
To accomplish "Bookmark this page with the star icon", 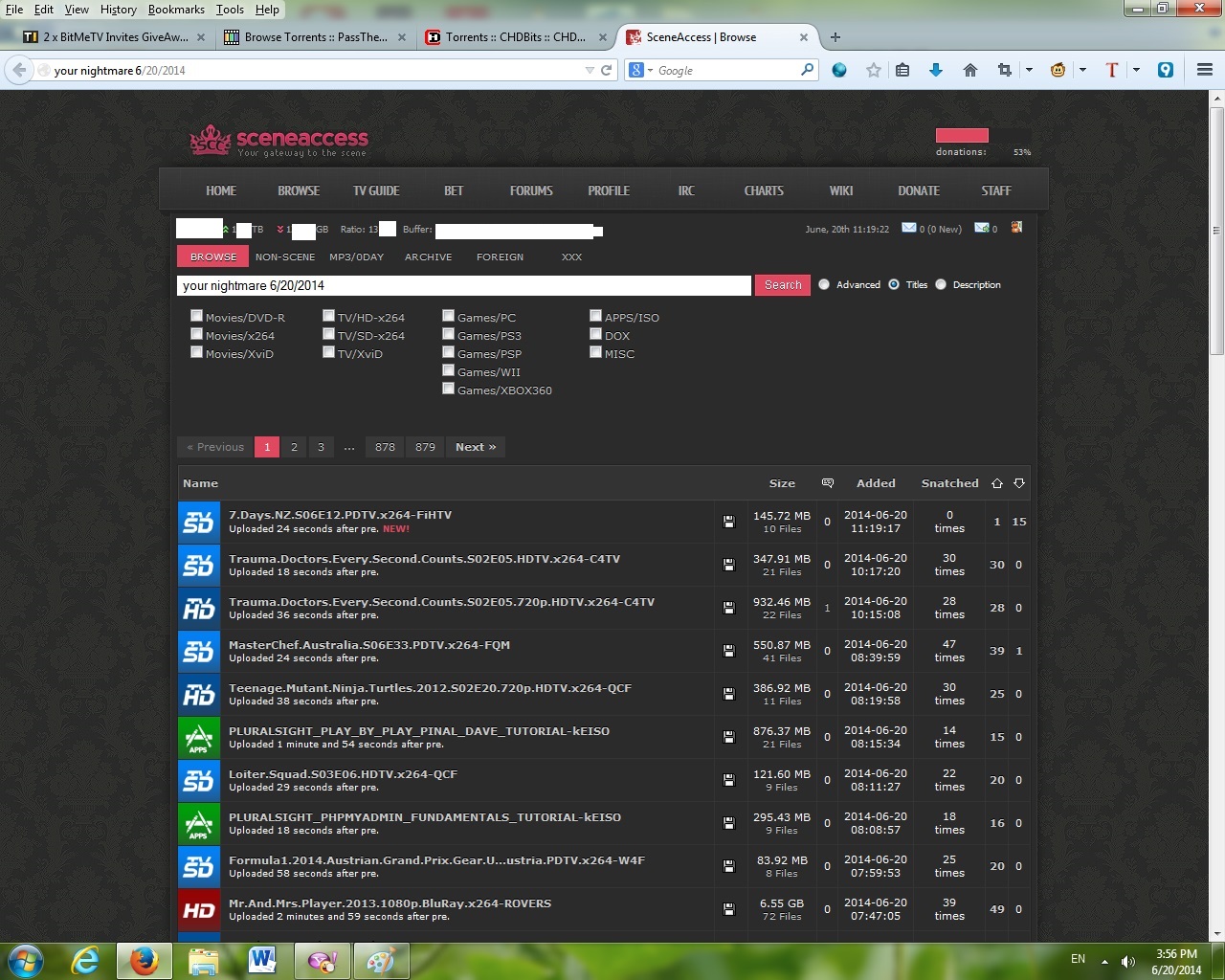I will (x=874, y=70).
